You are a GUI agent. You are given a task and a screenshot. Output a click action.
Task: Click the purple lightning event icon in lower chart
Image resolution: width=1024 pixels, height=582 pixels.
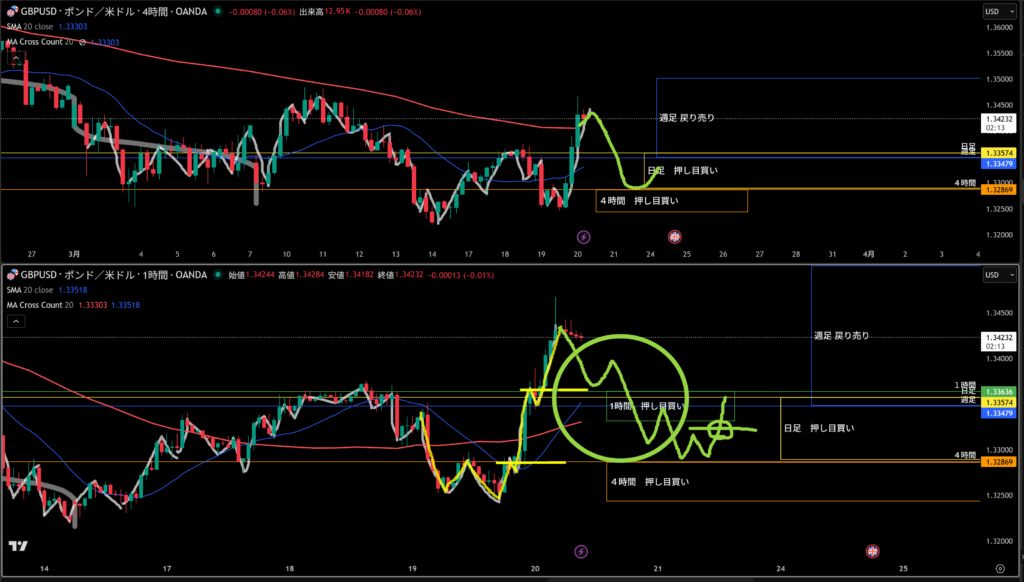[583, 551]
